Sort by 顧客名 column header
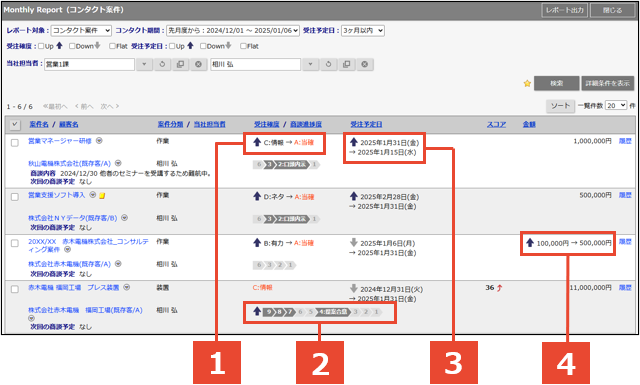The image size is (640, 385). 69,124
